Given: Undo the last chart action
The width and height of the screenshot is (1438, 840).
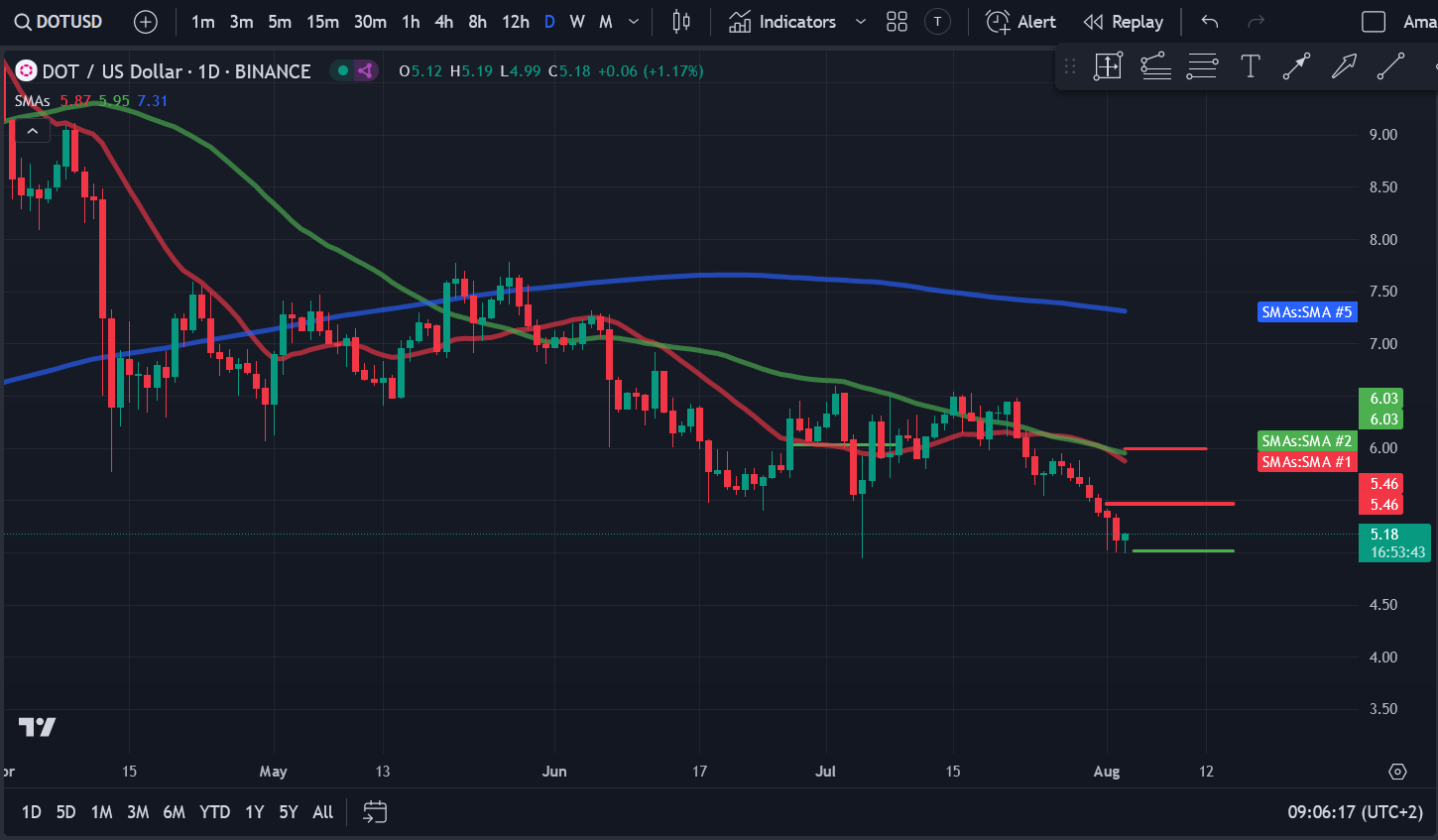Looking at the screenshot, I should [1209, 22].
